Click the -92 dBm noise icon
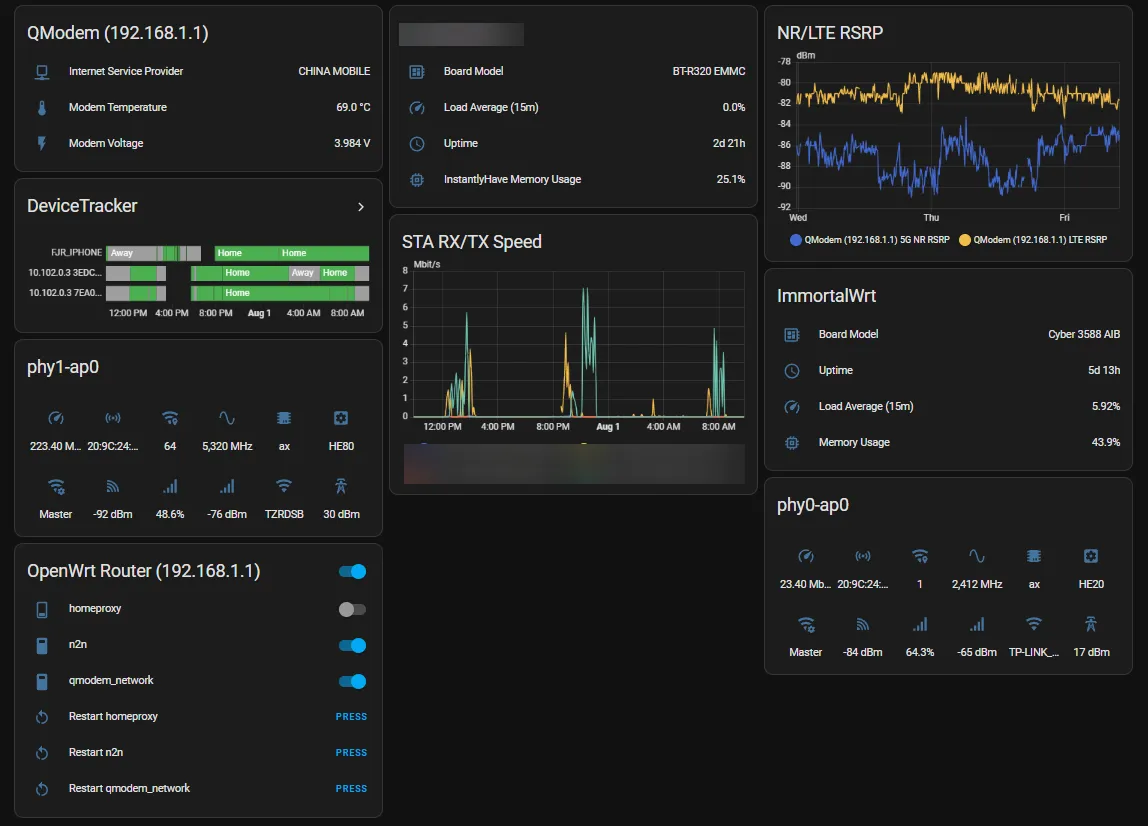Viewport: 1148px width, 826px height. click(113, 486)
